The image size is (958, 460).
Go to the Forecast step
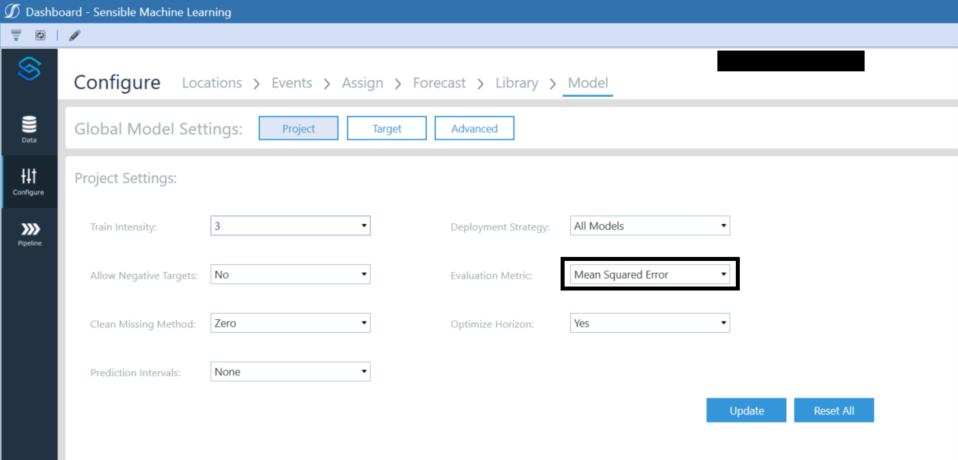[439, 83]
